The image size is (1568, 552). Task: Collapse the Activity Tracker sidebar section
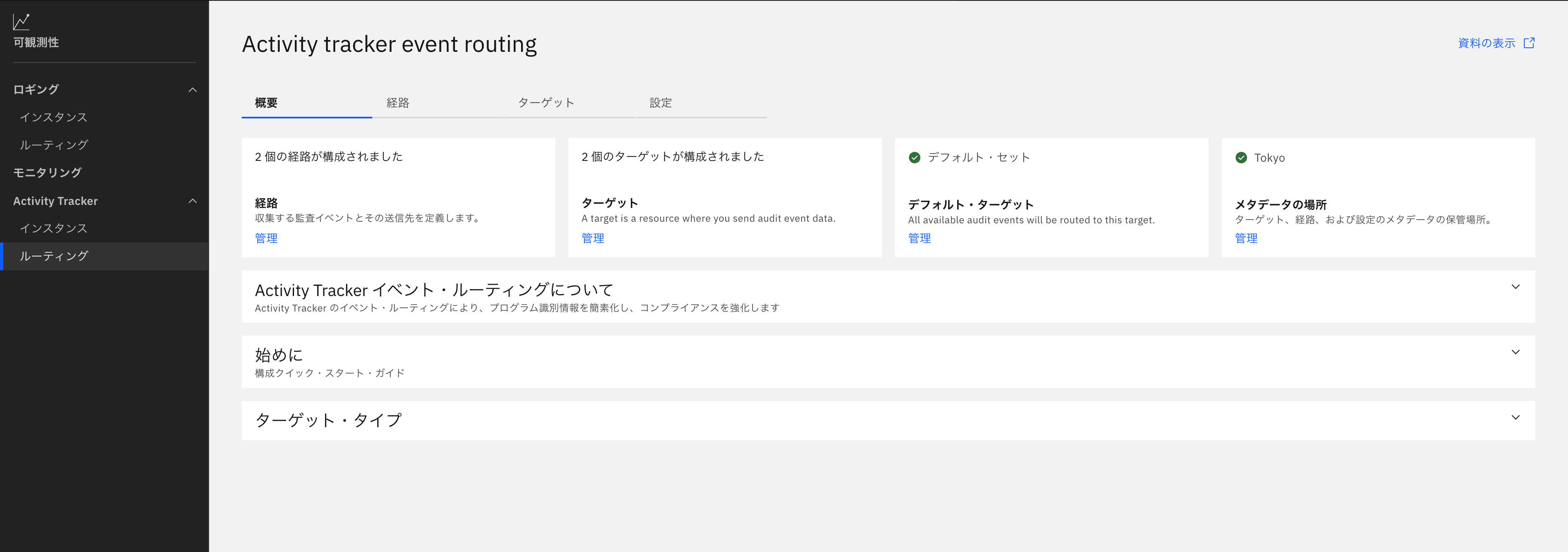(193, 201)
